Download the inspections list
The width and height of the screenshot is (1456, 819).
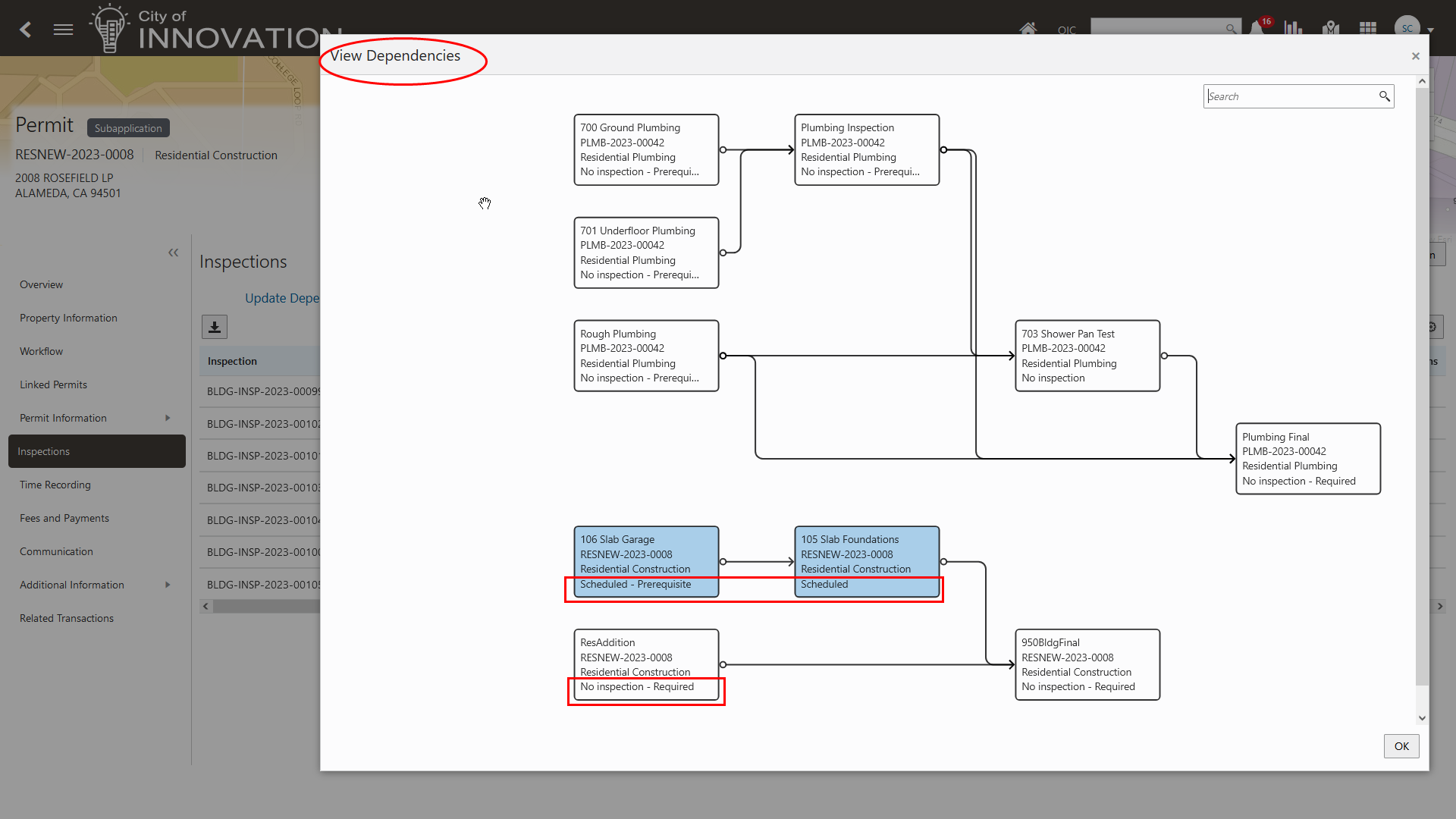click(x=215, y=327)
